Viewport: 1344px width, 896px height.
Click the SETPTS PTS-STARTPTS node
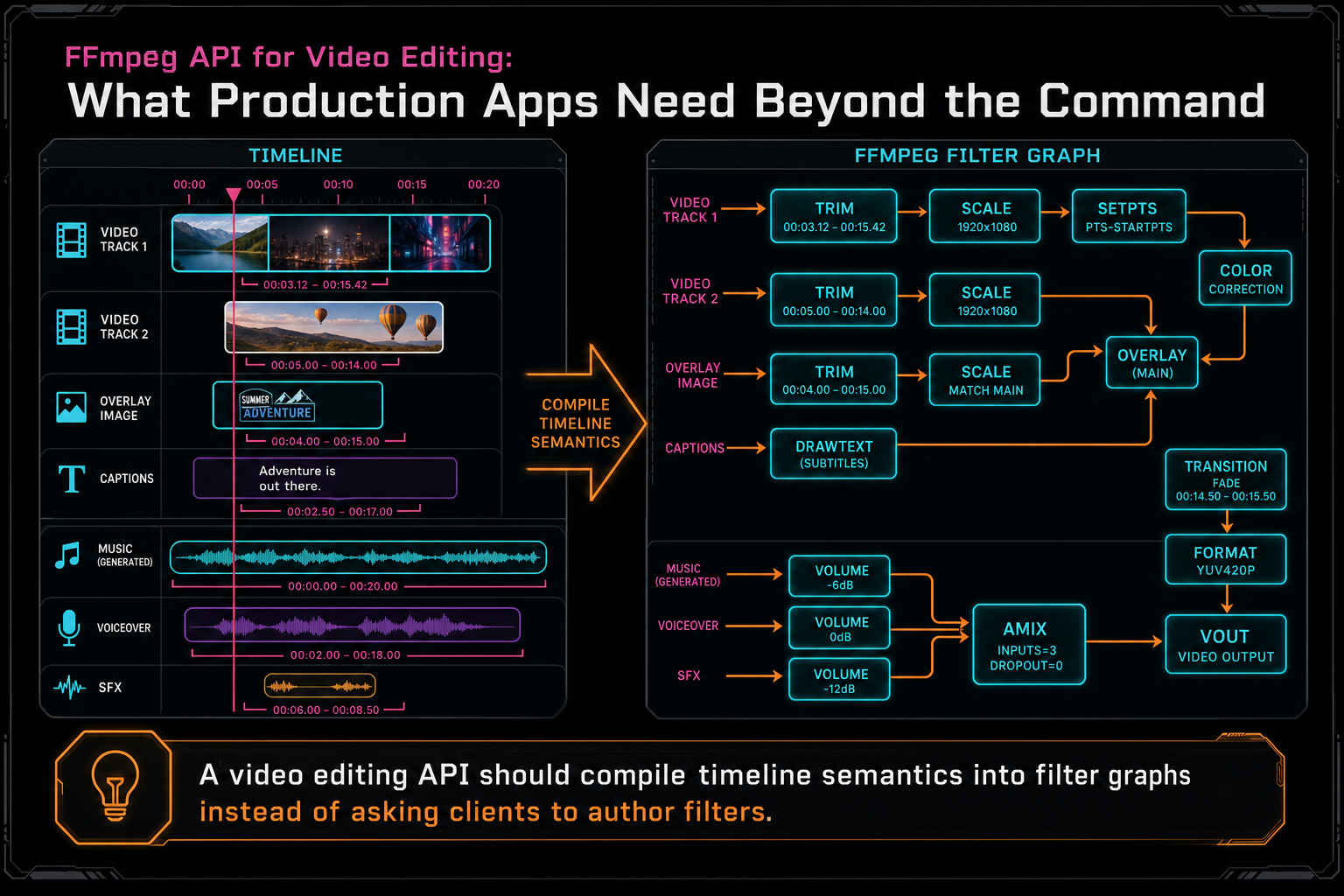click(1129, 216)
